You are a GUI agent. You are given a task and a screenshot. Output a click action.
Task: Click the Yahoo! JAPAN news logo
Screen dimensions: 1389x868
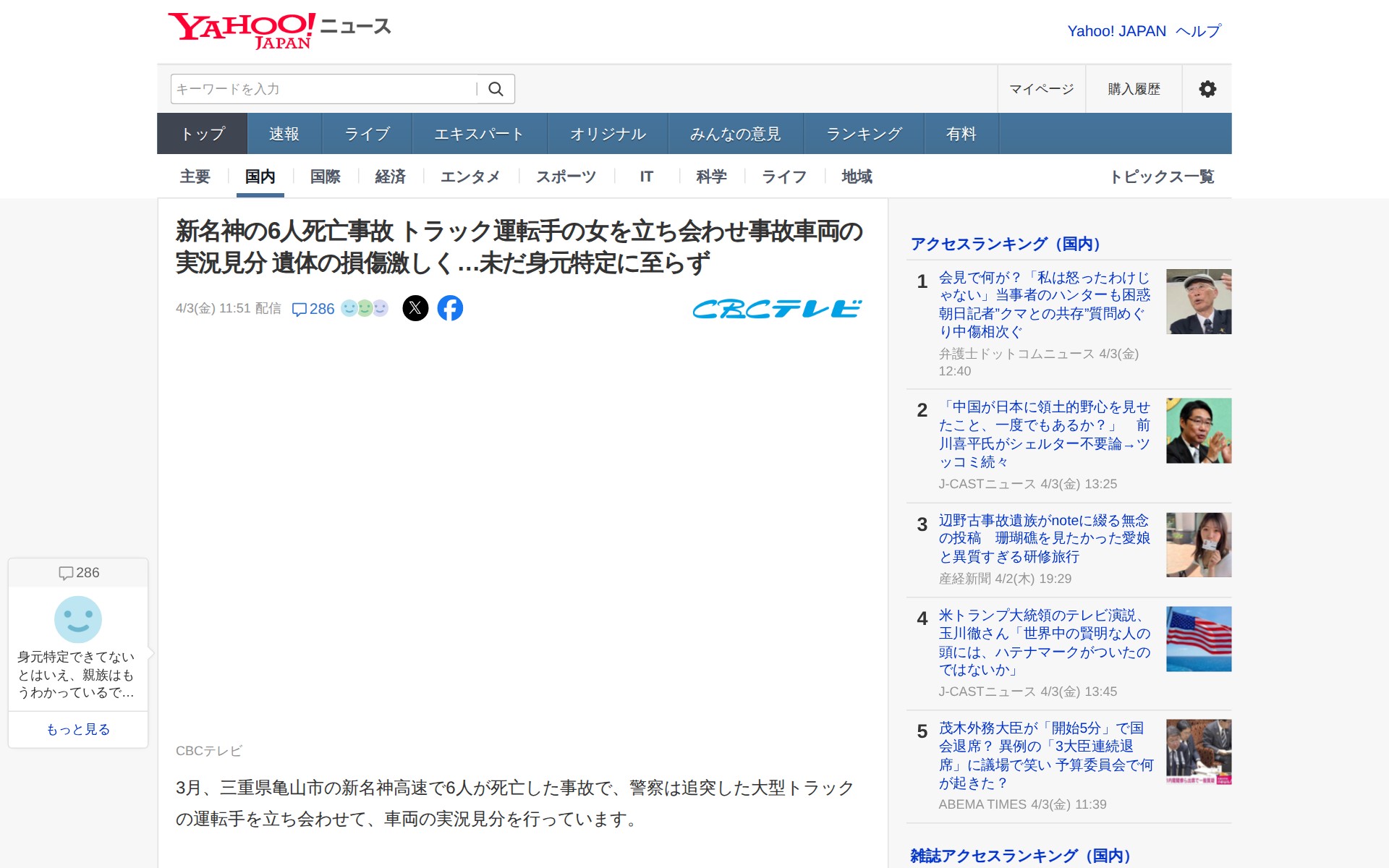point(279,30)
